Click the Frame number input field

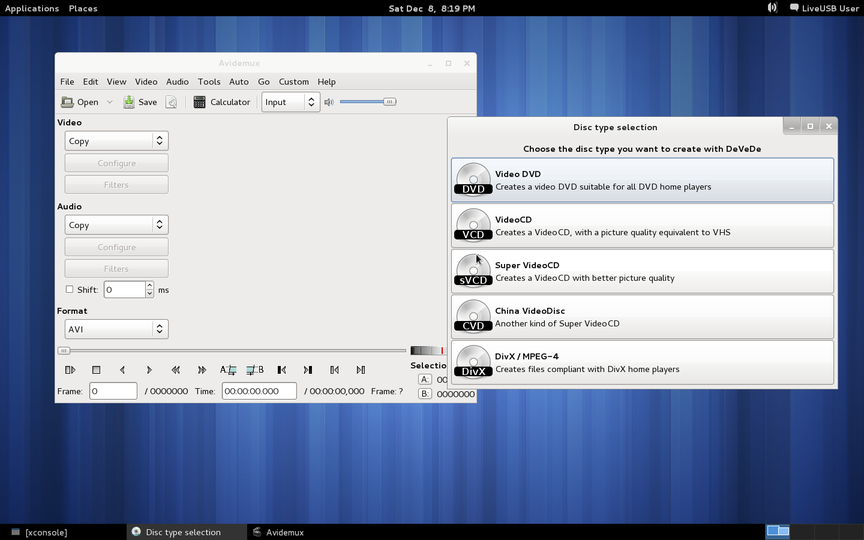click(113, 392)
